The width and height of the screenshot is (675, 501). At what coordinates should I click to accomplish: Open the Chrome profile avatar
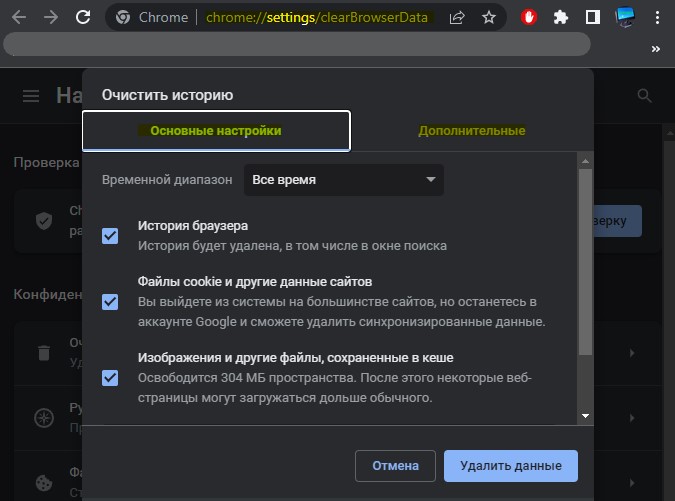[625, 18]
